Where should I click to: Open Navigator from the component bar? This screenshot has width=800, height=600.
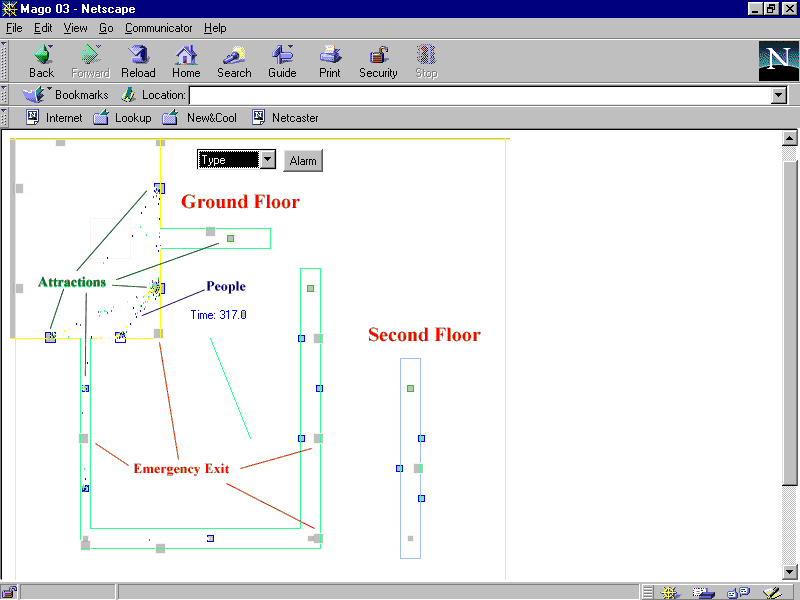click(669, 592)
